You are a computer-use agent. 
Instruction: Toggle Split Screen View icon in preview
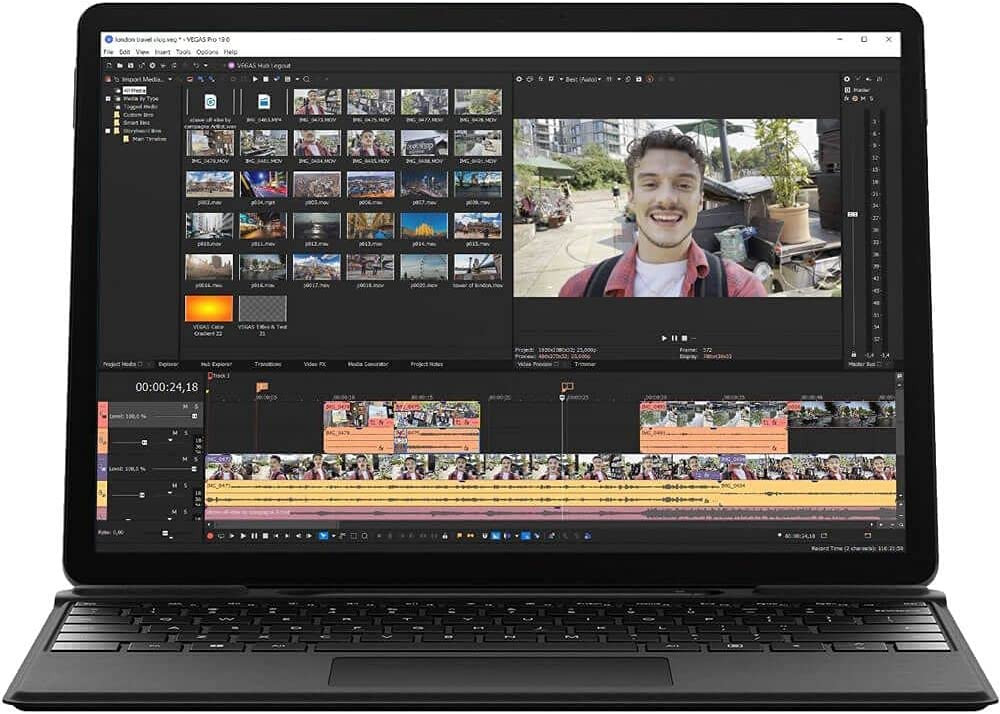coord(551,79)
